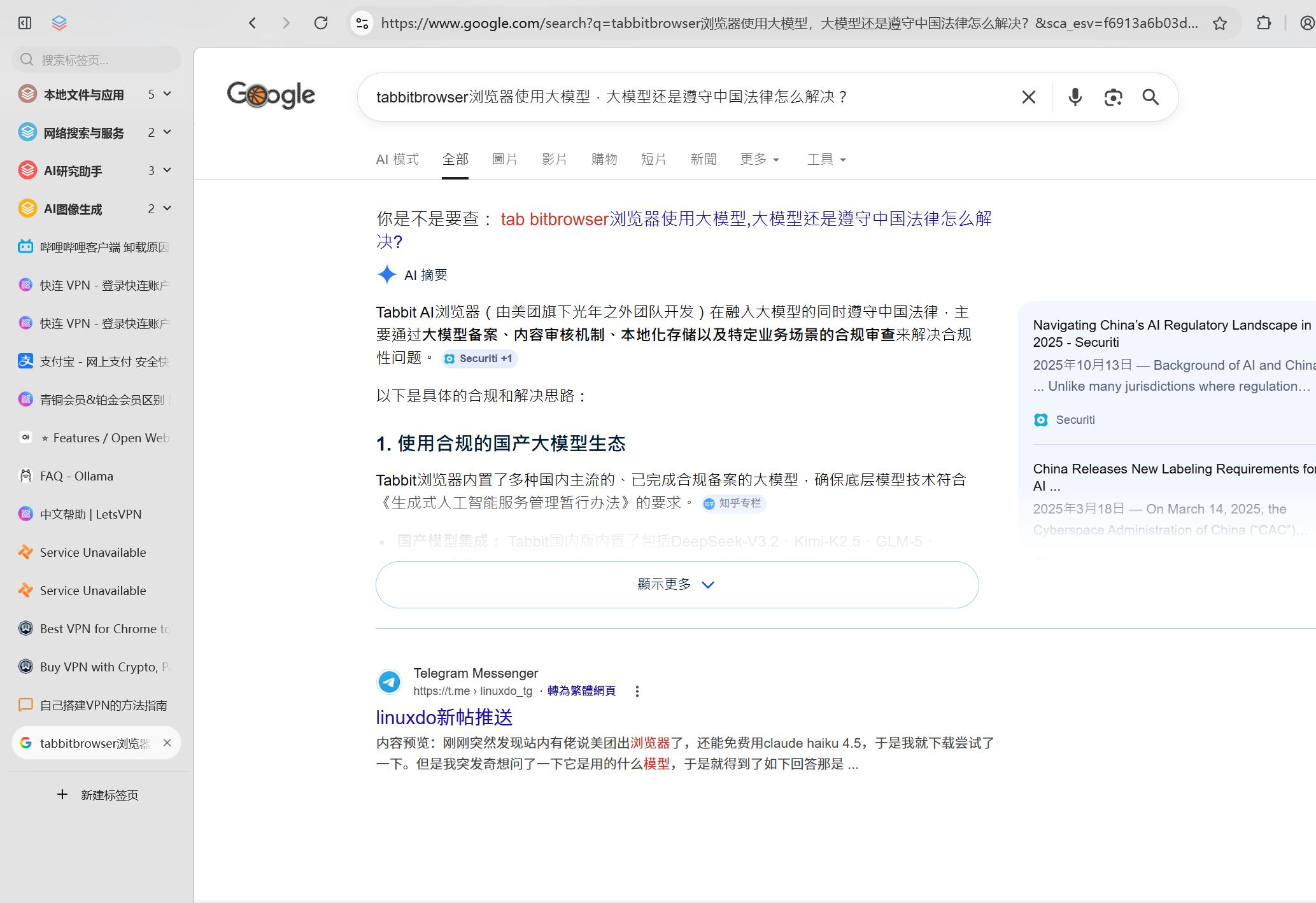Activate voice search with the microphone icon

pos(1074,97)
